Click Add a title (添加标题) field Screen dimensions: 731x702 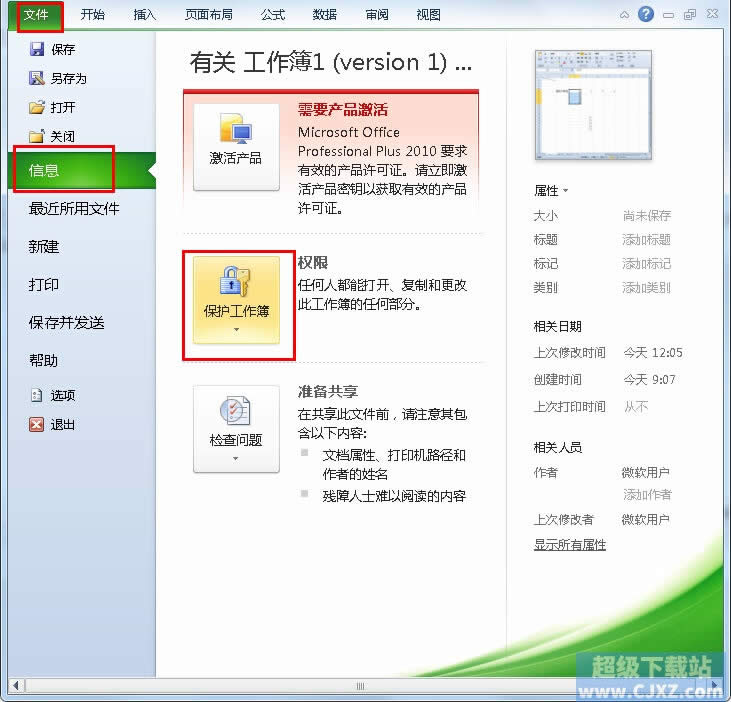coord(646,240)
